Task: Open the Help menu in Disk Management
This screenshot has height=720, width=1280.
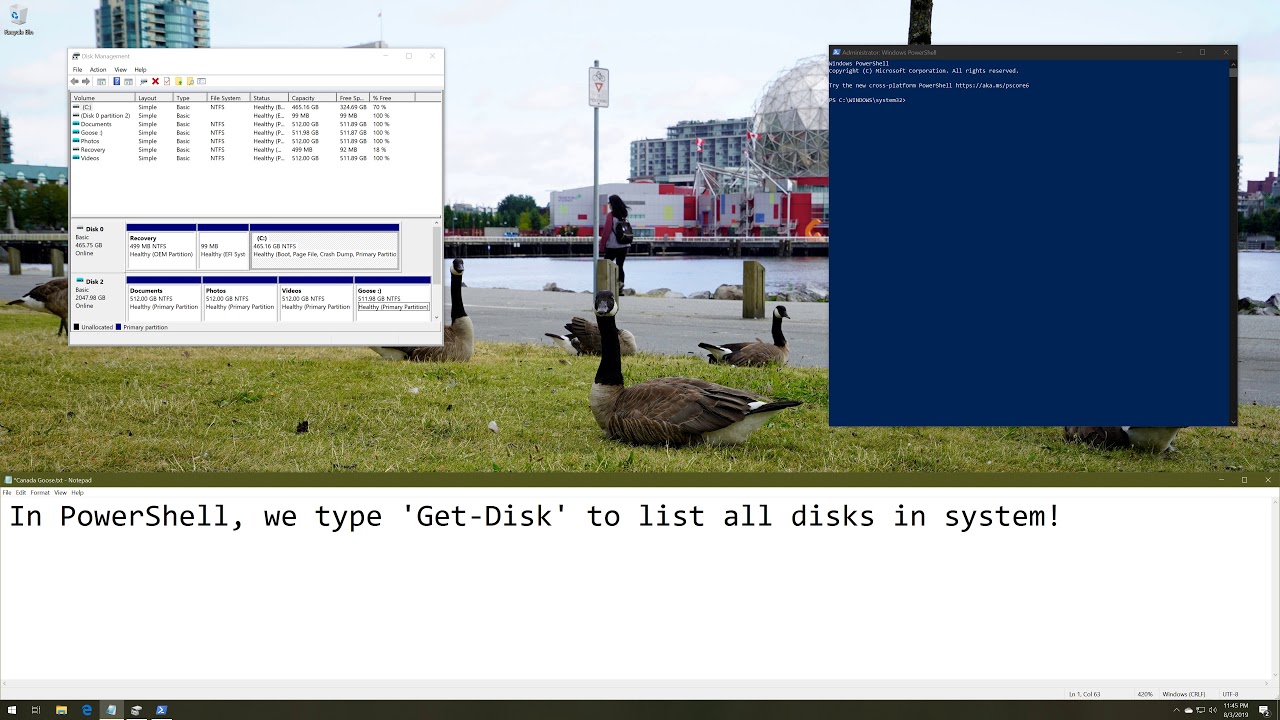Action: 140,70
